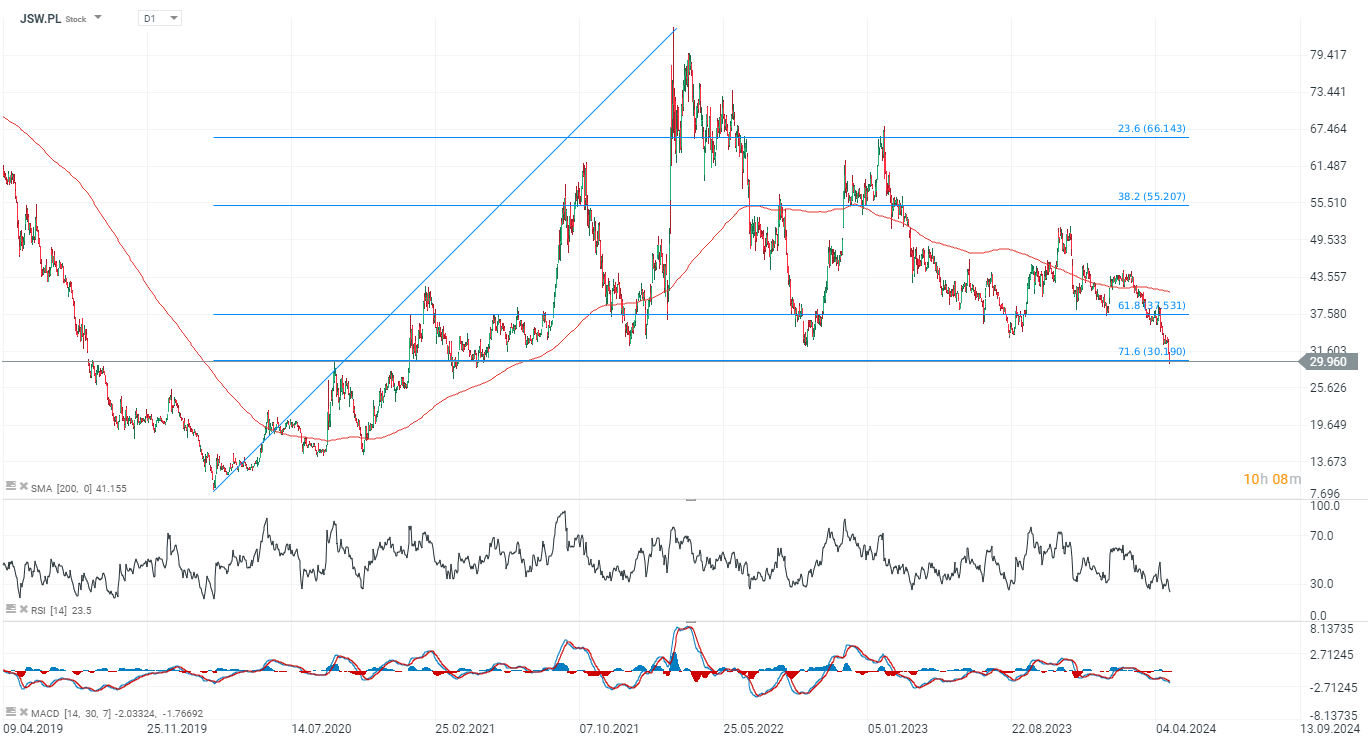This screenshot has height=746, width=1370.
Task: Click the RSI [14] indicator label
Action: click(x=62, y=609)
